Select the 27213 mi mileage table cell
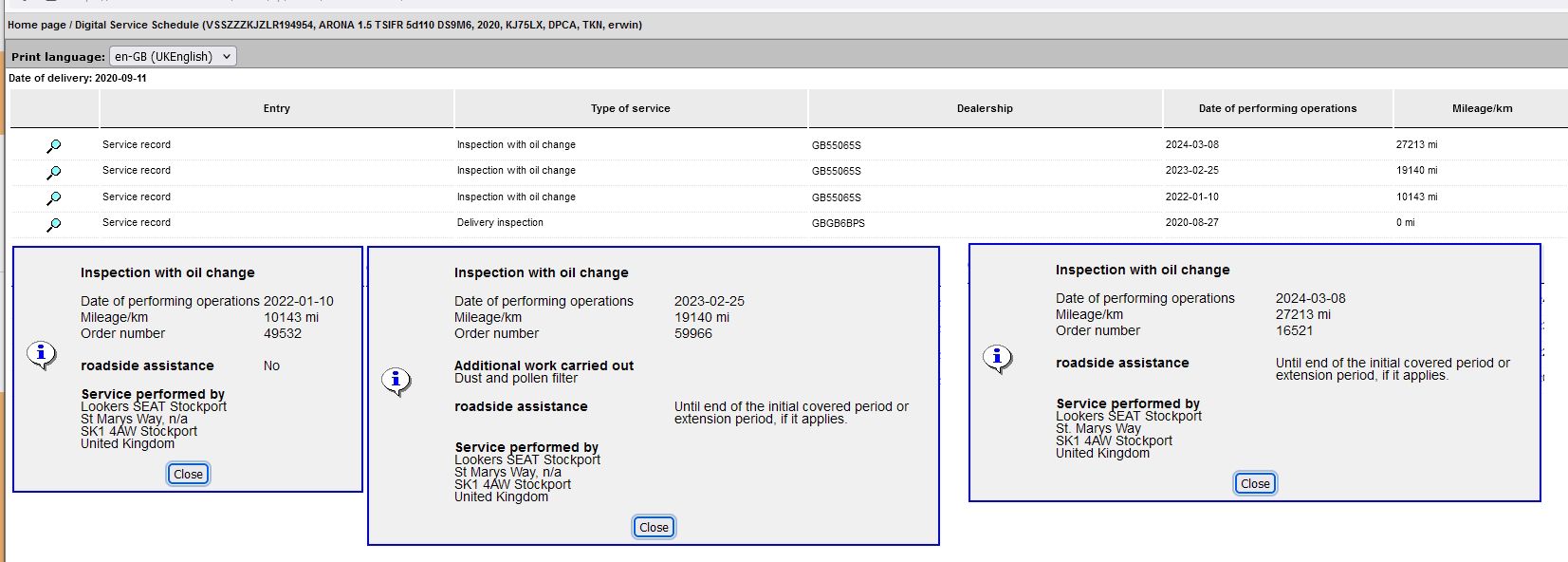Image resolution: width=1568 pixels, height=562 pixels. click(1416, 145)
